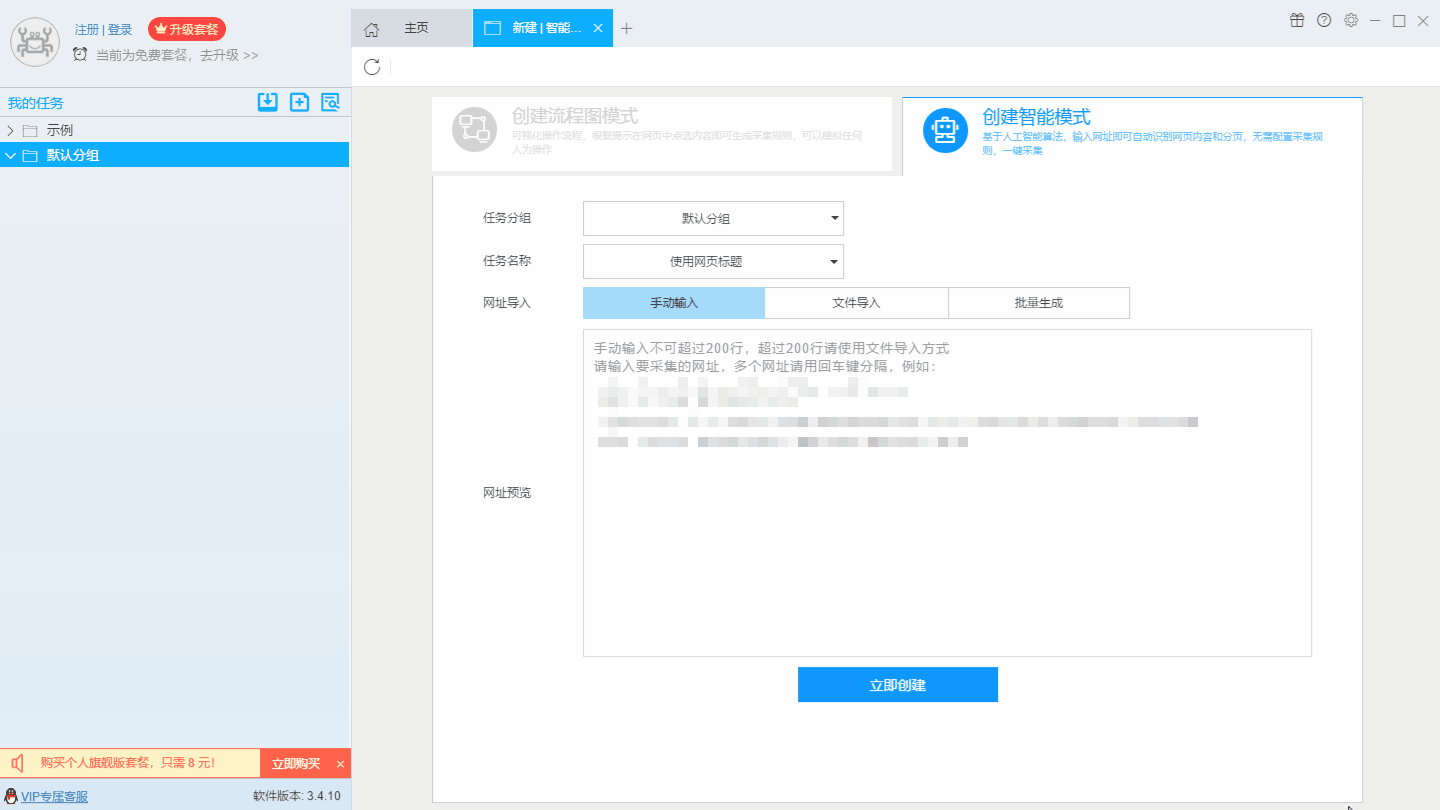Image resolution: width=1440 pixels, height=810 pixels.
Task: Click the 购买个人旗舰版套餐 promotion text
Action: point(127,763)
